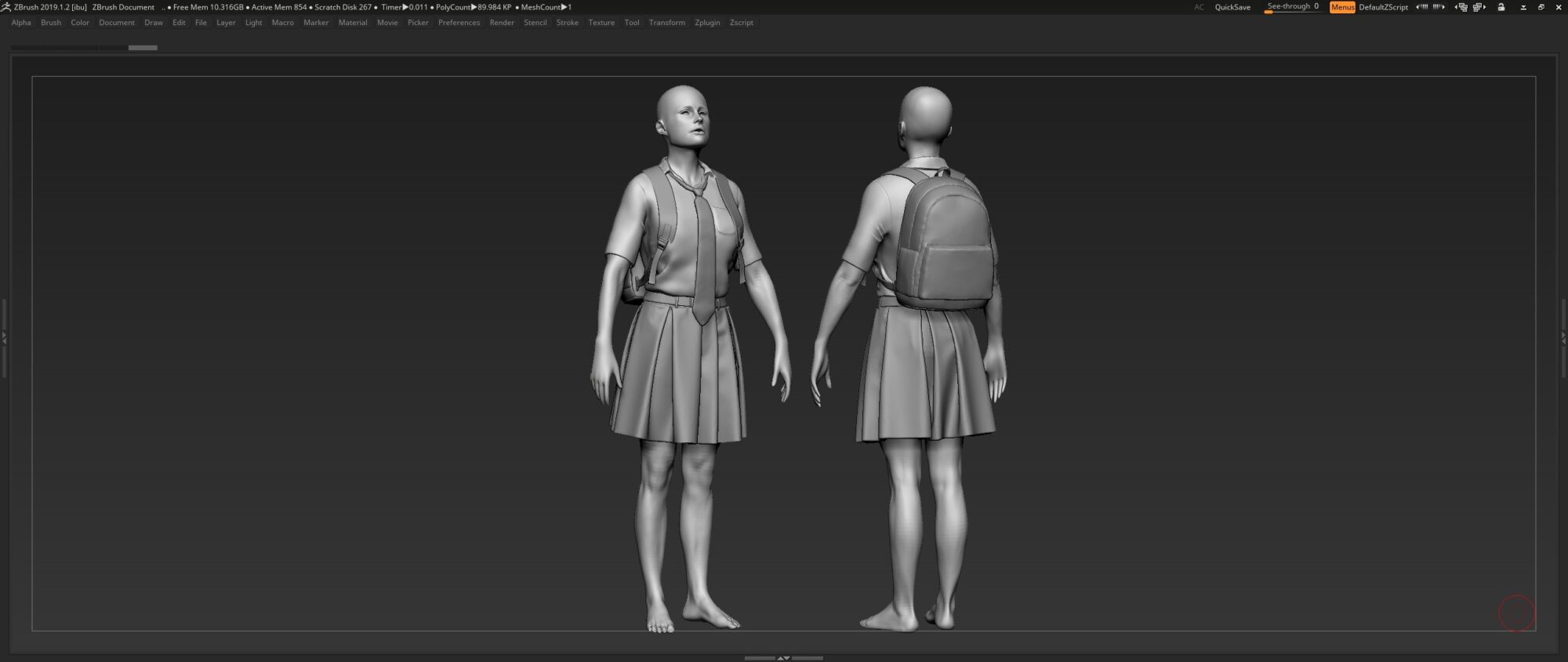Load previous user interface colors

pos(1421,7)
